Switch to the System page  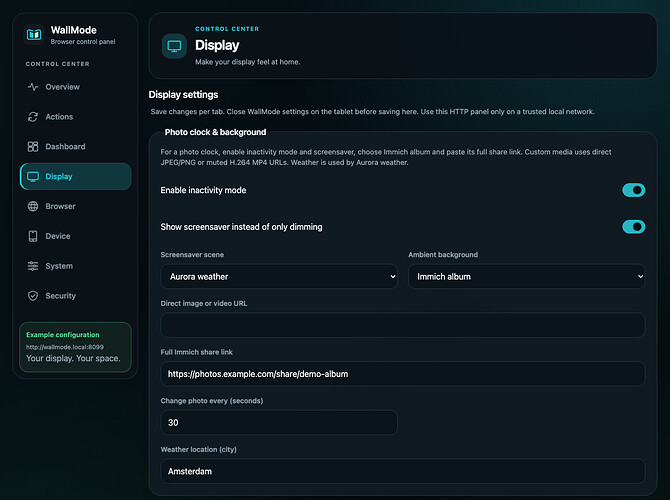click(75, 266)
